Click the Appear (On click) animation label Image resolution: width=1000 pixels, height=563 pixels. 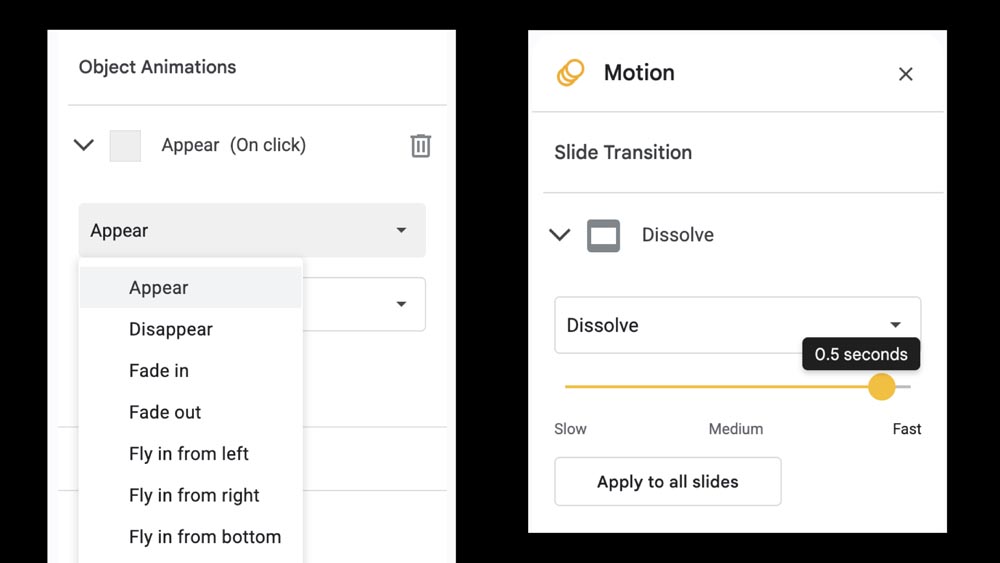click(234, 146)
